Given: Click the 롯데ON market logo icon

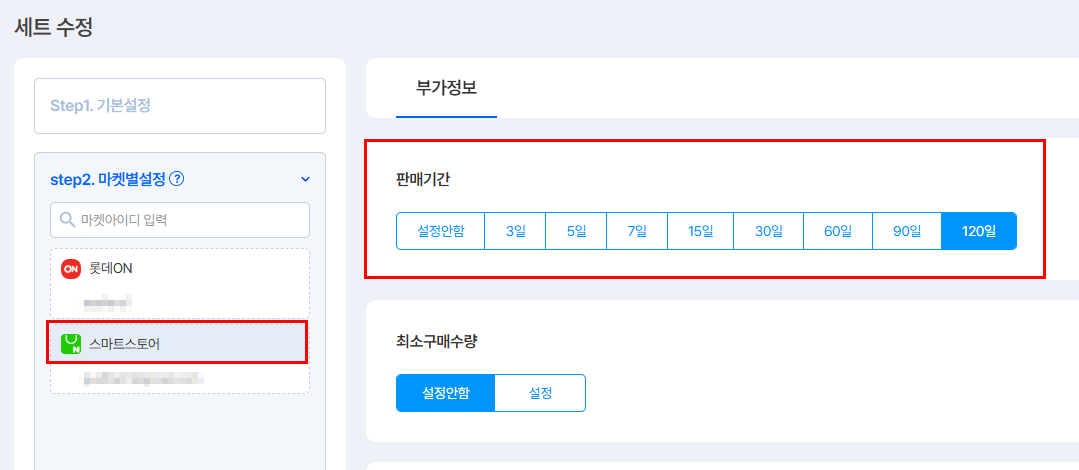Looking at the screenshot, I should click(70, 269).
